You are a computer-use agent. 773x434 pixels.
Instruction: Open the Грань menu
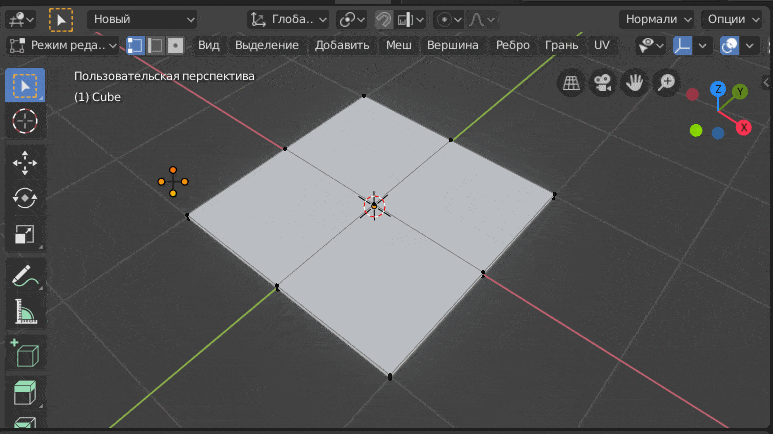point(561,45)
